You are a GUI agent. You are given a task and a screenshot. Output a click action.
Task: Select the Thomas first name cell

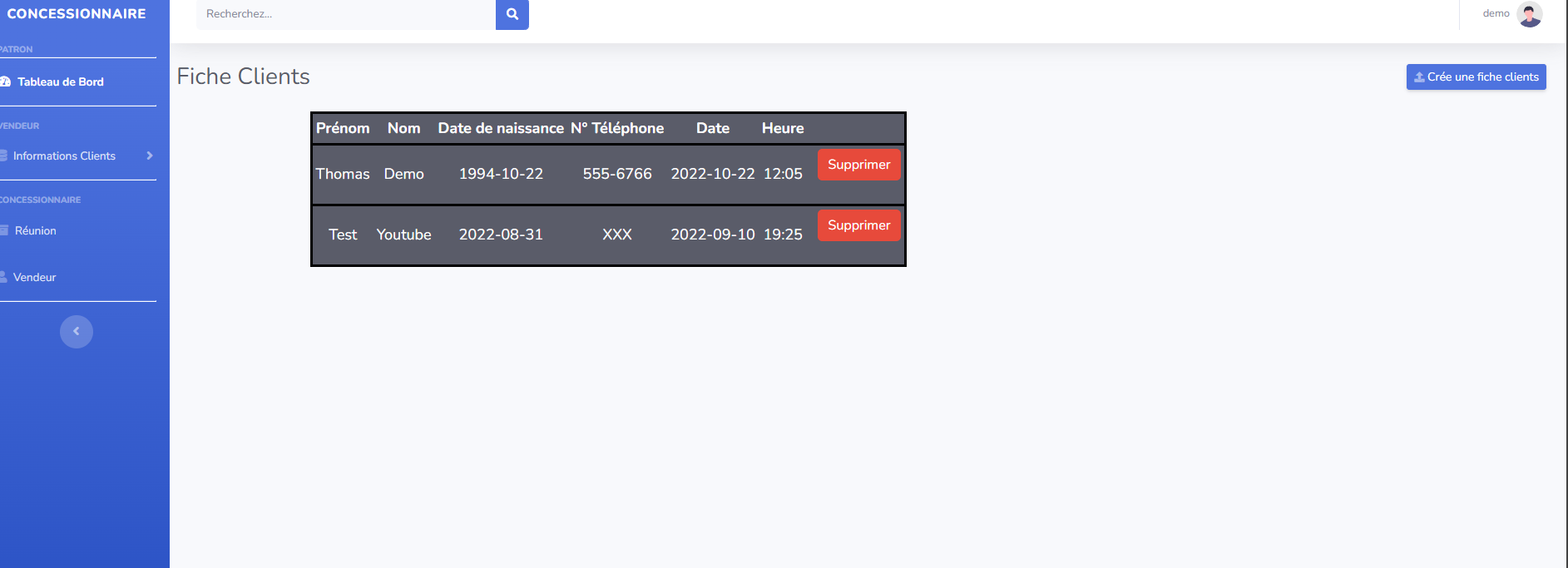tap(343, 174)
